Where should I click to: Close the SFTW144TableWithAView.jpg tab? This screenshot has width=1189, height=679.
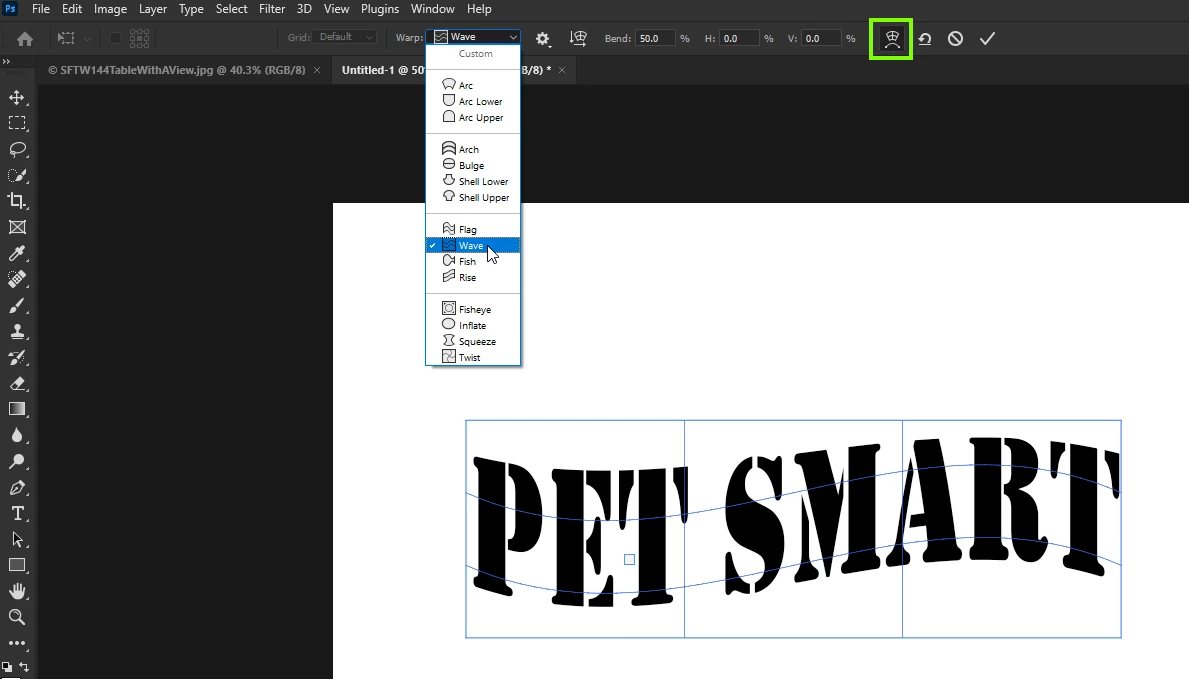point(317,70)
